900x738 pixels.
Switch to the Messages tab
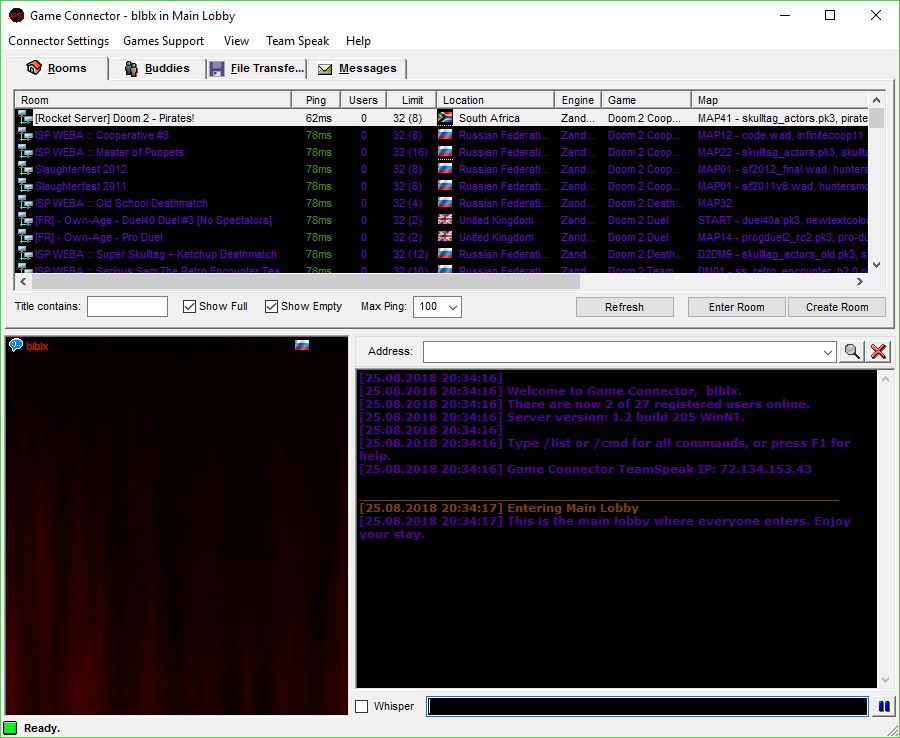tap(356, 69)
